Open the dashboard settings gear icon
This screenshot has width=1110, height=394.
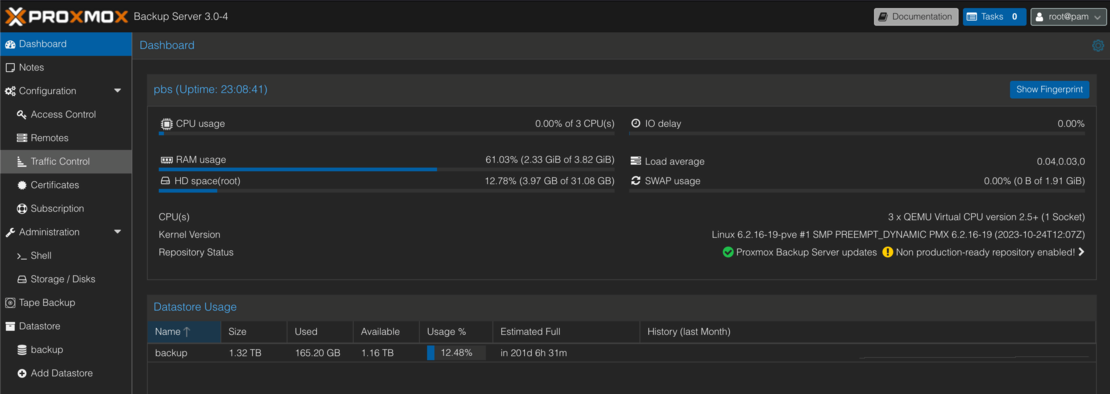1097,45
